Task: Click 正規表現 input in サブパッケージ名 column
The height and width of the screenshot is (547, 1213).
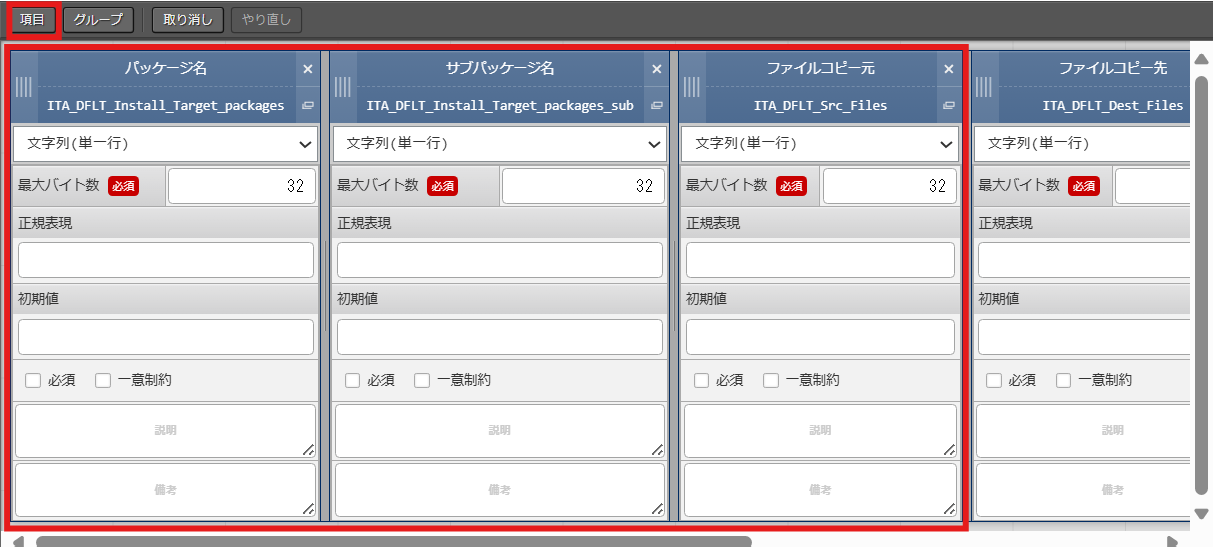Action: click(500, 260)
